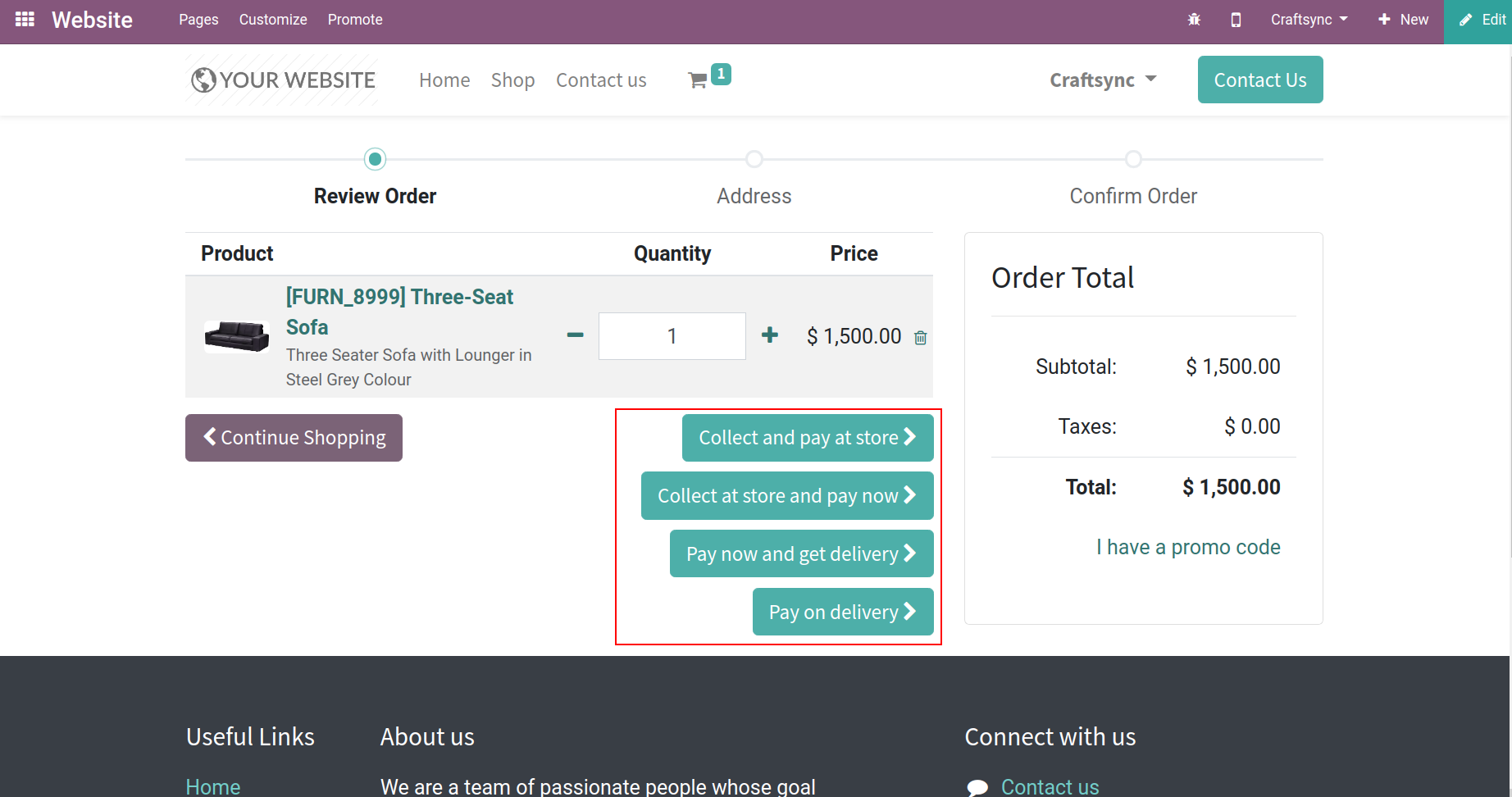Click the debug bug icon
The width and height of the screenshot is (1512, 797).
pyautogui.click(x=1194, y=20)
